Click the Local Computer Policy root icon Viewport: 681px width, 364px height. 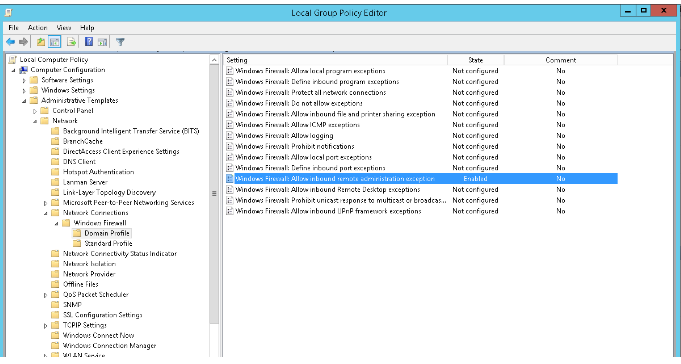[13, 60]
